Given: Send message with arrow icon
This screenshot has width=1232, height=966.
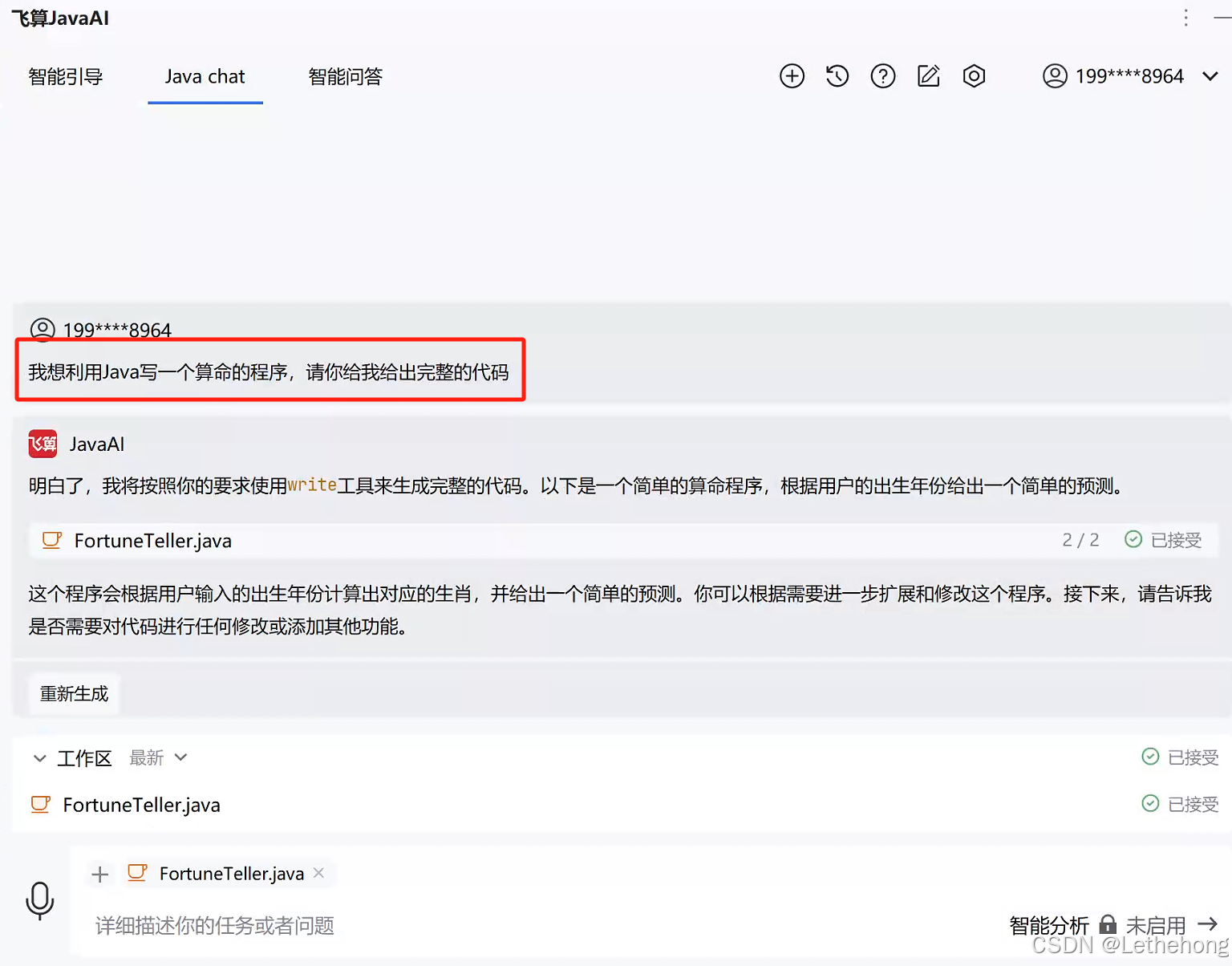Looking at the screenshot, I should (x=1207, y=924).
